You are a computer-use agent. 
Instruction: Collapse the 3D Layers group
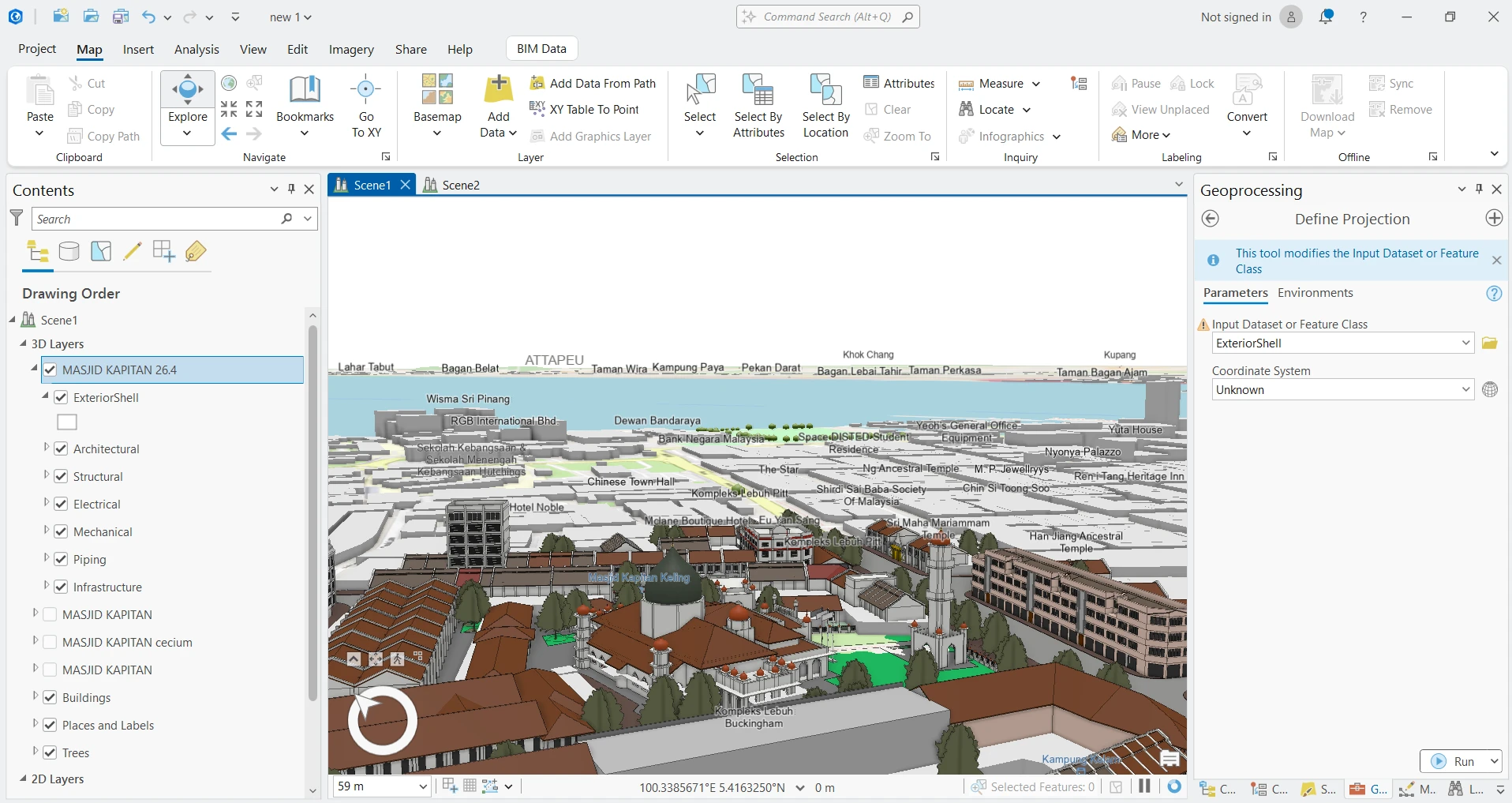point(23,343)
